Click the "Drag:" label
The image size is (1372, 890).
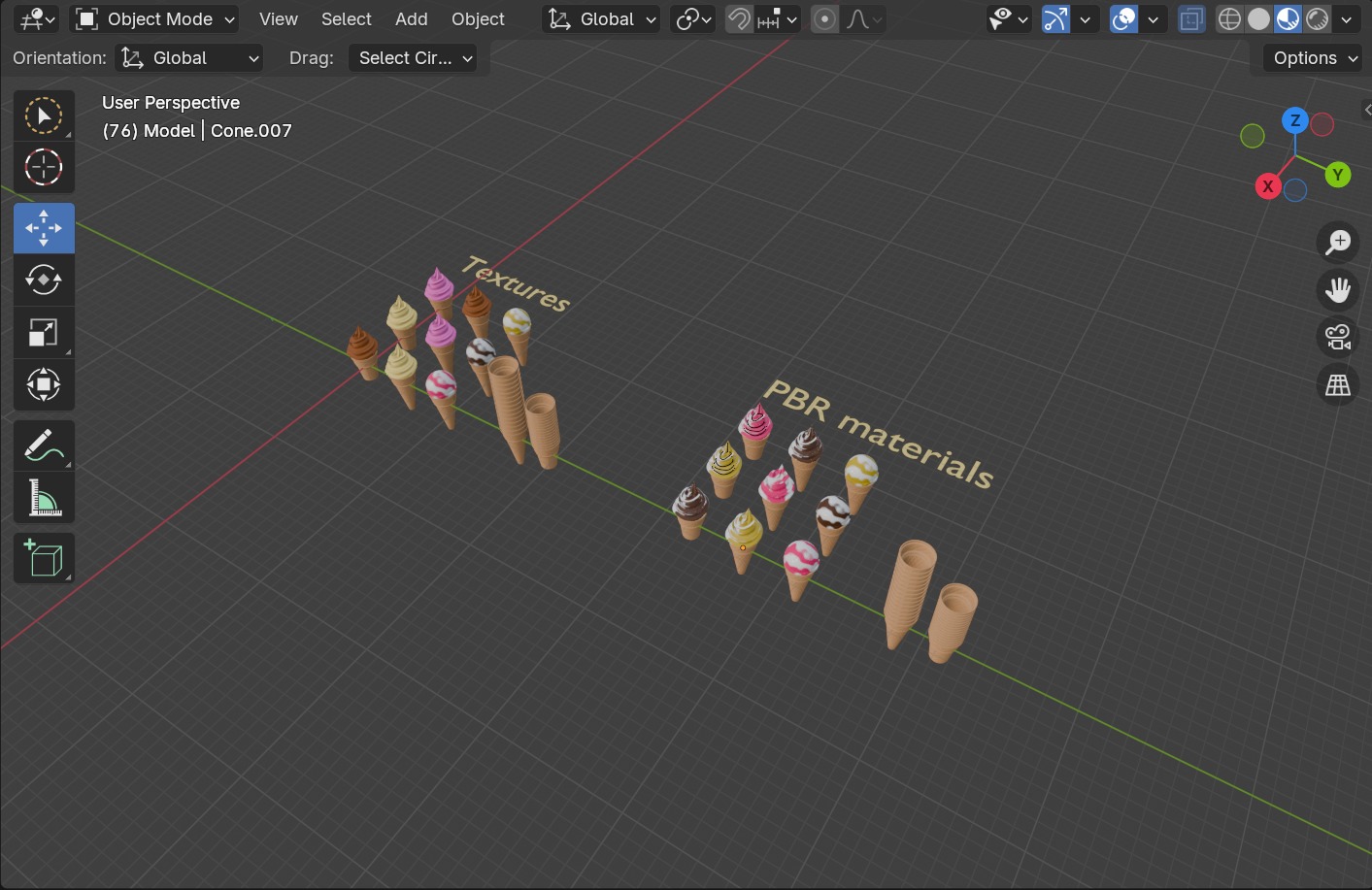pyautogui.click(x=312, y=58)
